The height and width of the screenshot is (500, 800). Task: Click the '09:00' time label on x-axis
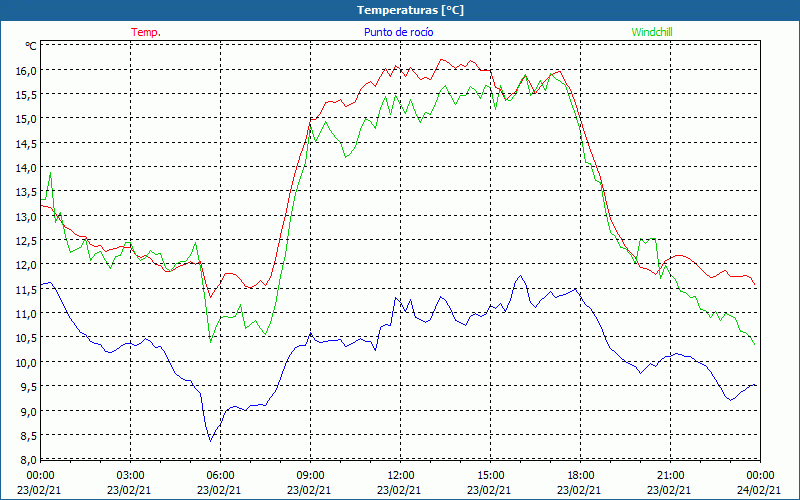[x=310, y=476]
